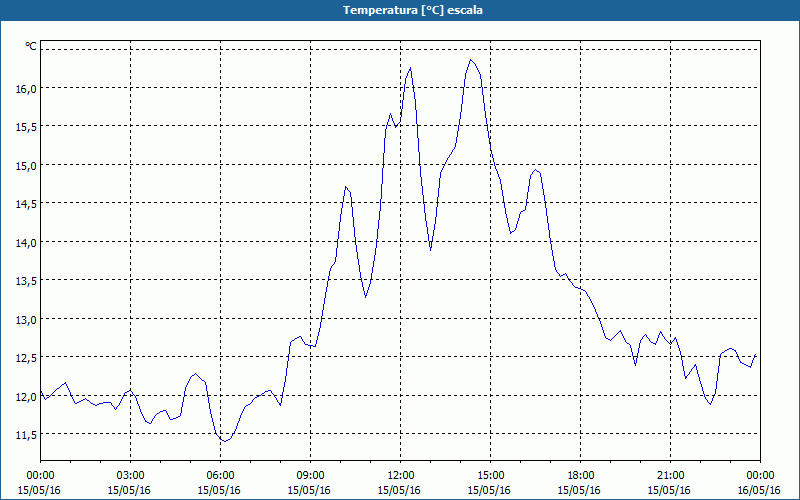800x500 pixels.
Task: Click the 03:00 time axis label
Action: (x=130, y=476)
